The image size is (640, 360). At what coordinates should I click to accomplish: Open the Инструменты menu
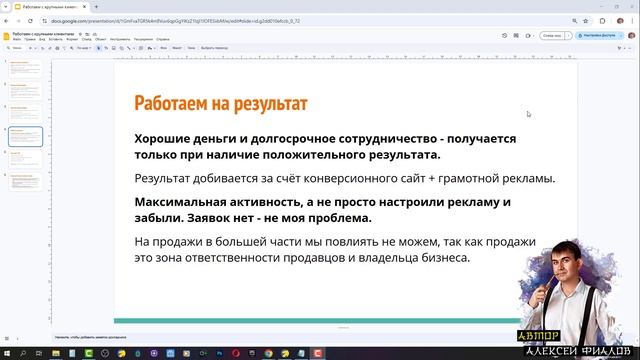click(120, 39)
